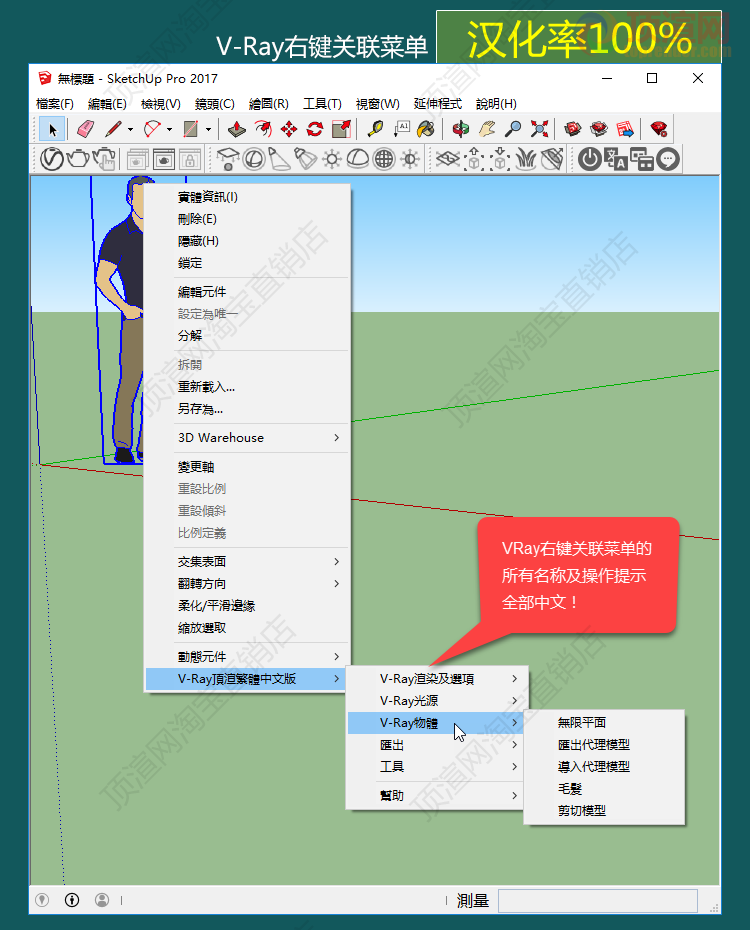Create a V-Ray sphere light
The width and height of the screenshot is (750, 930).
pyautogui.click(x=254, y=160)
